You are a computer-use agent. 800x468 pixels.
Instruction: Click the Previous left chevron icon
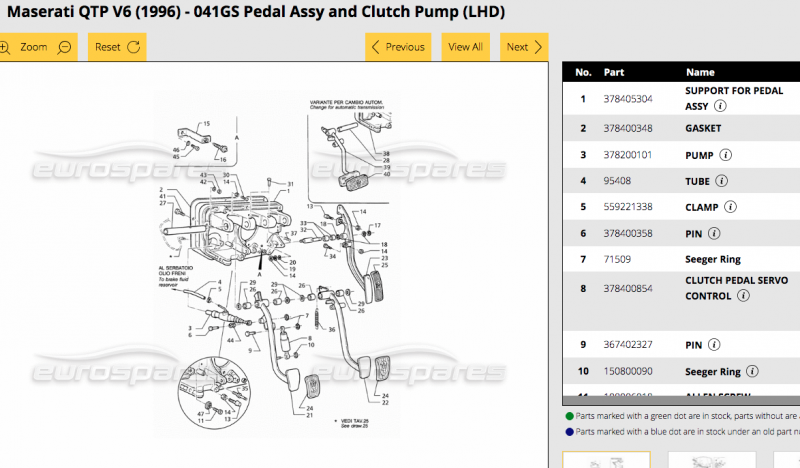pos(376,47)
